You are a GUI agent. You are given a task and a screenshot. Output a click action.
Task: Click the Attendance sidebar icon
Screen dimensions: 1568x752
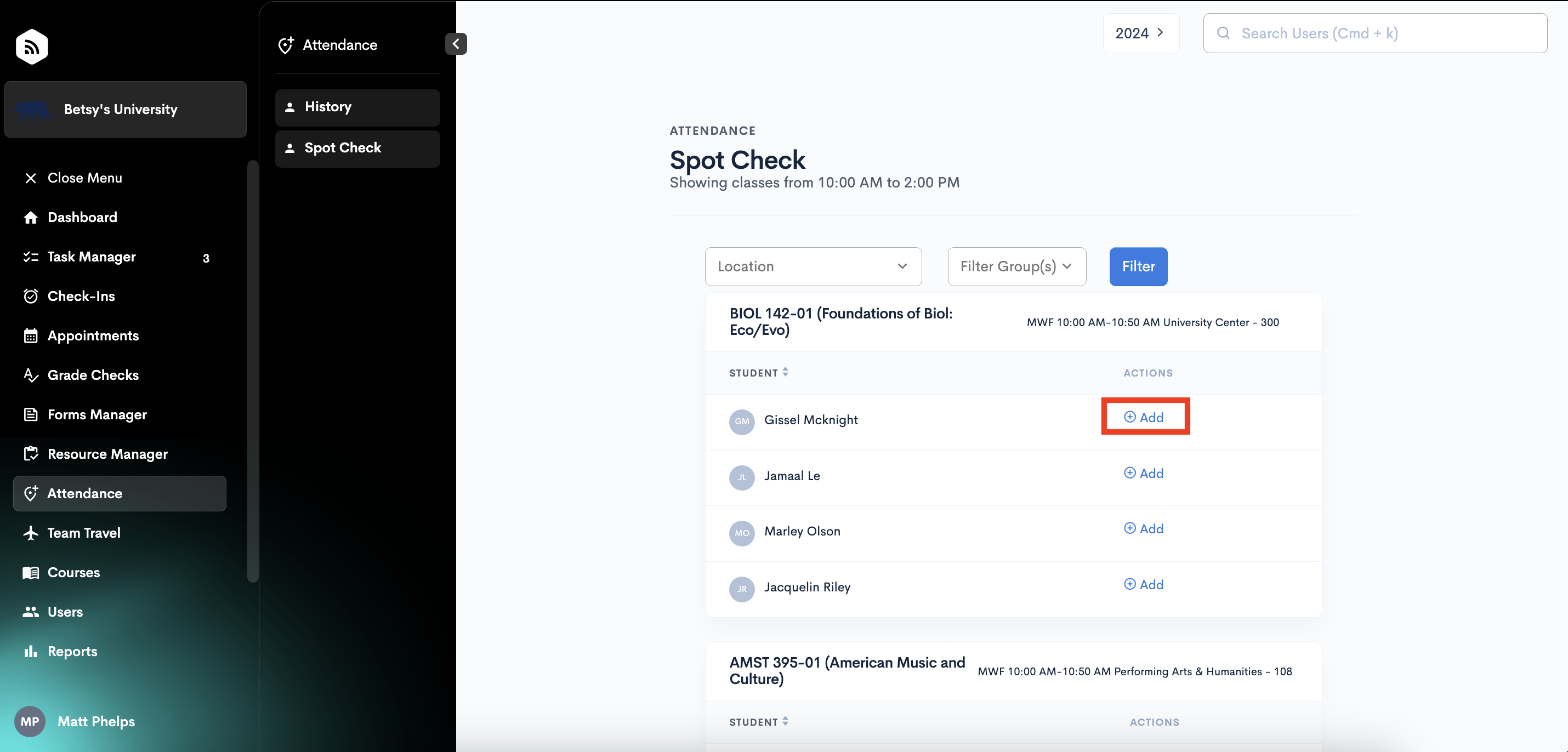pos(31,493)
